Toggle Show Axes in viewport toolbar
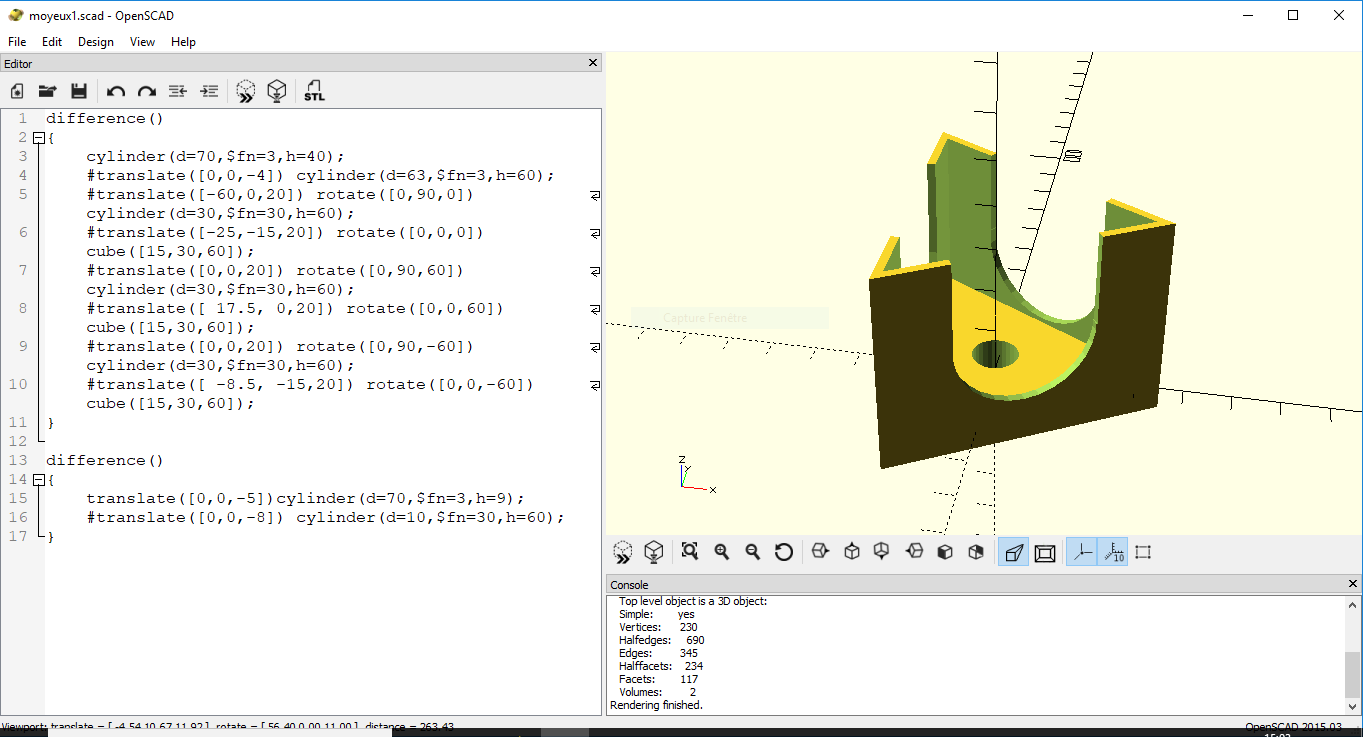 coord(1080,552)
